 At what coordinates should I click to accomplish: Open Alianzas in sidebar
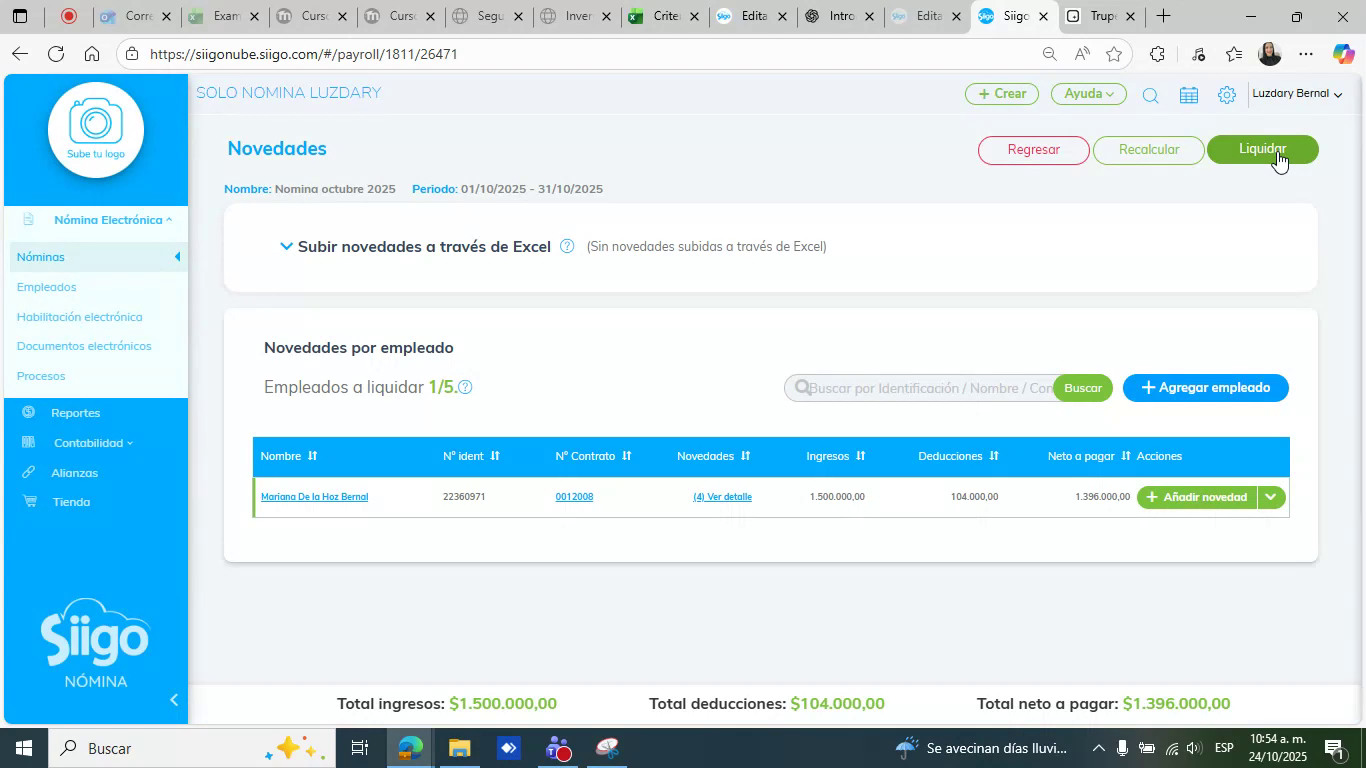[x=74, y=473]
